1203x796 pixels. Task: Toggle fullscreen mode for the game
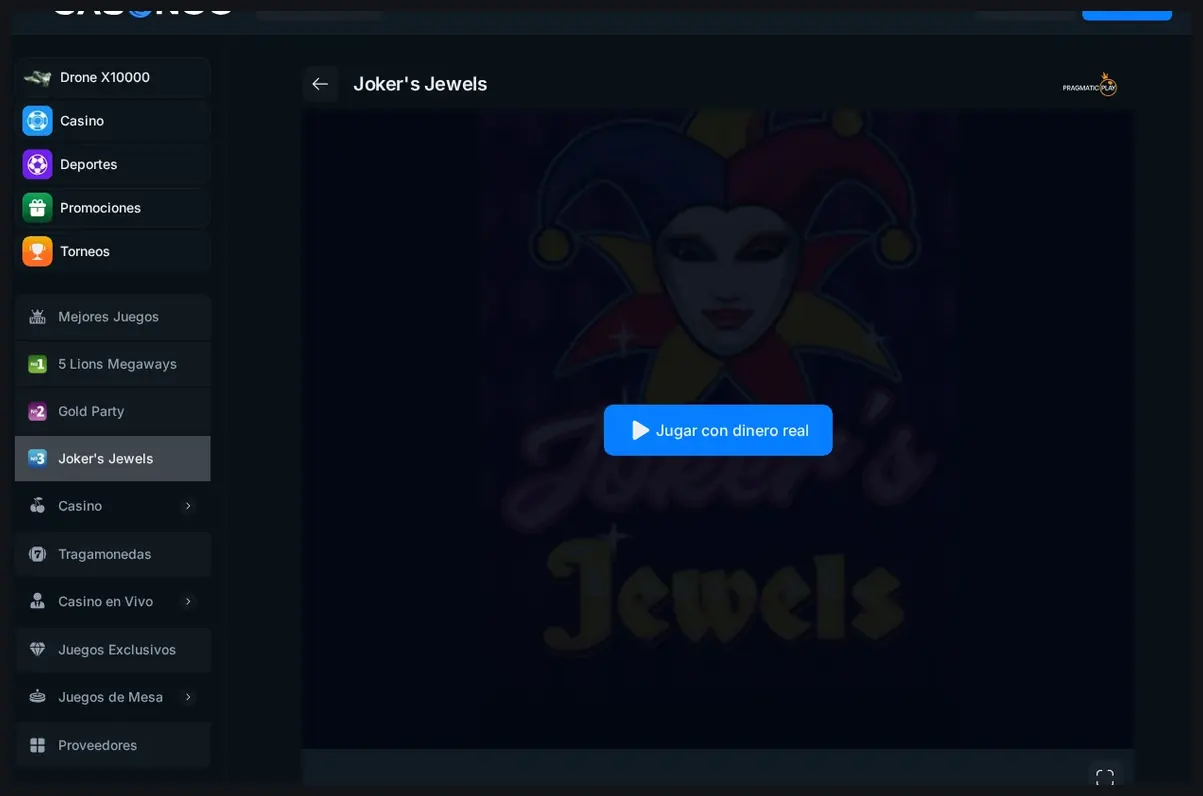pos(1105,777)
